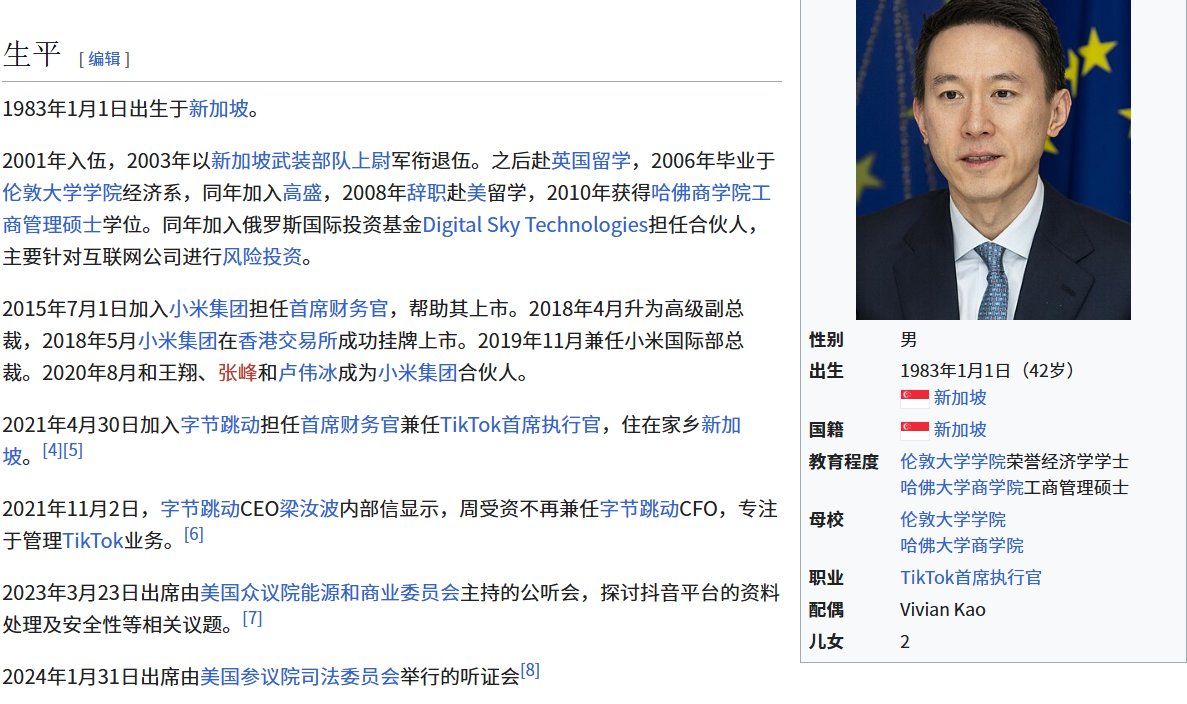Open 新加坡 link in infobox 国籍 row
The height and width of the screenshot is (704, 1187).
pos(960,430)
